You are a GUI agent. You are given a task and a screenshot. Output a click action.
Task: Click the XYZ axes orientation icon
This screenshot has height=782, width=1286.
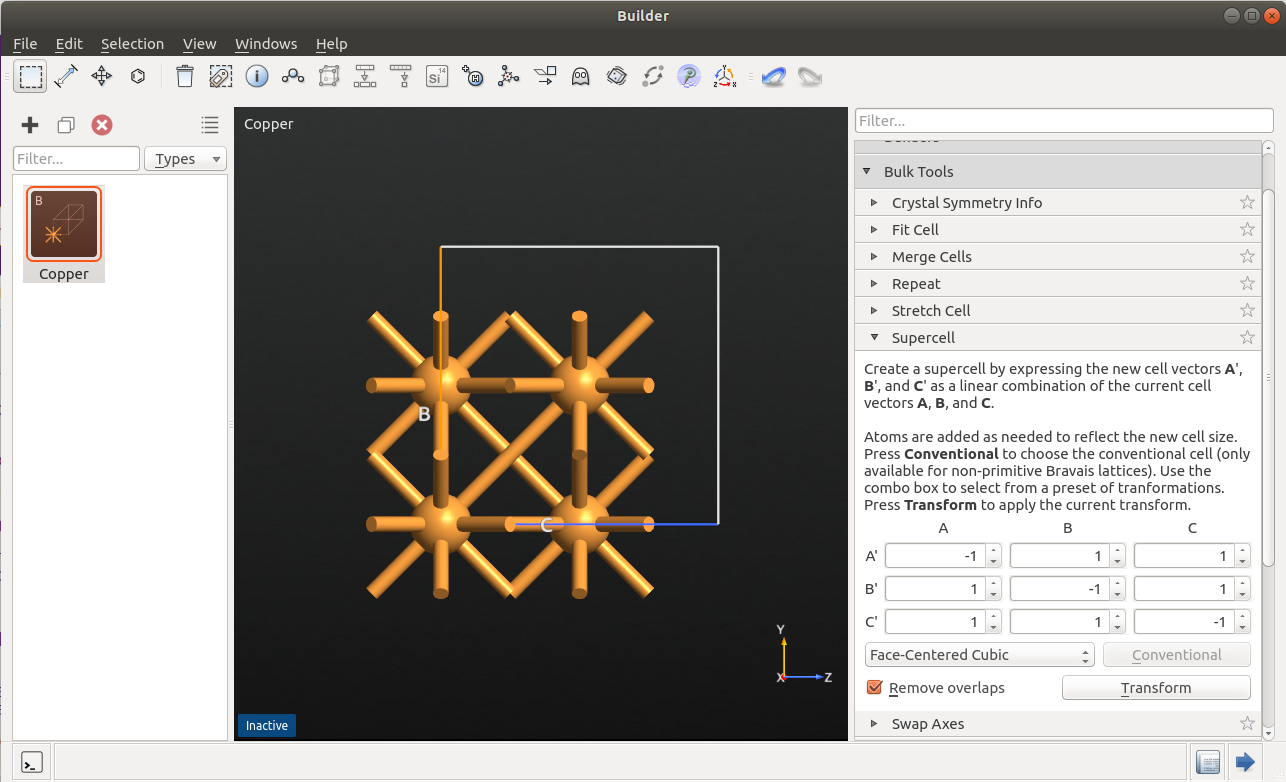tap(724, 76)
